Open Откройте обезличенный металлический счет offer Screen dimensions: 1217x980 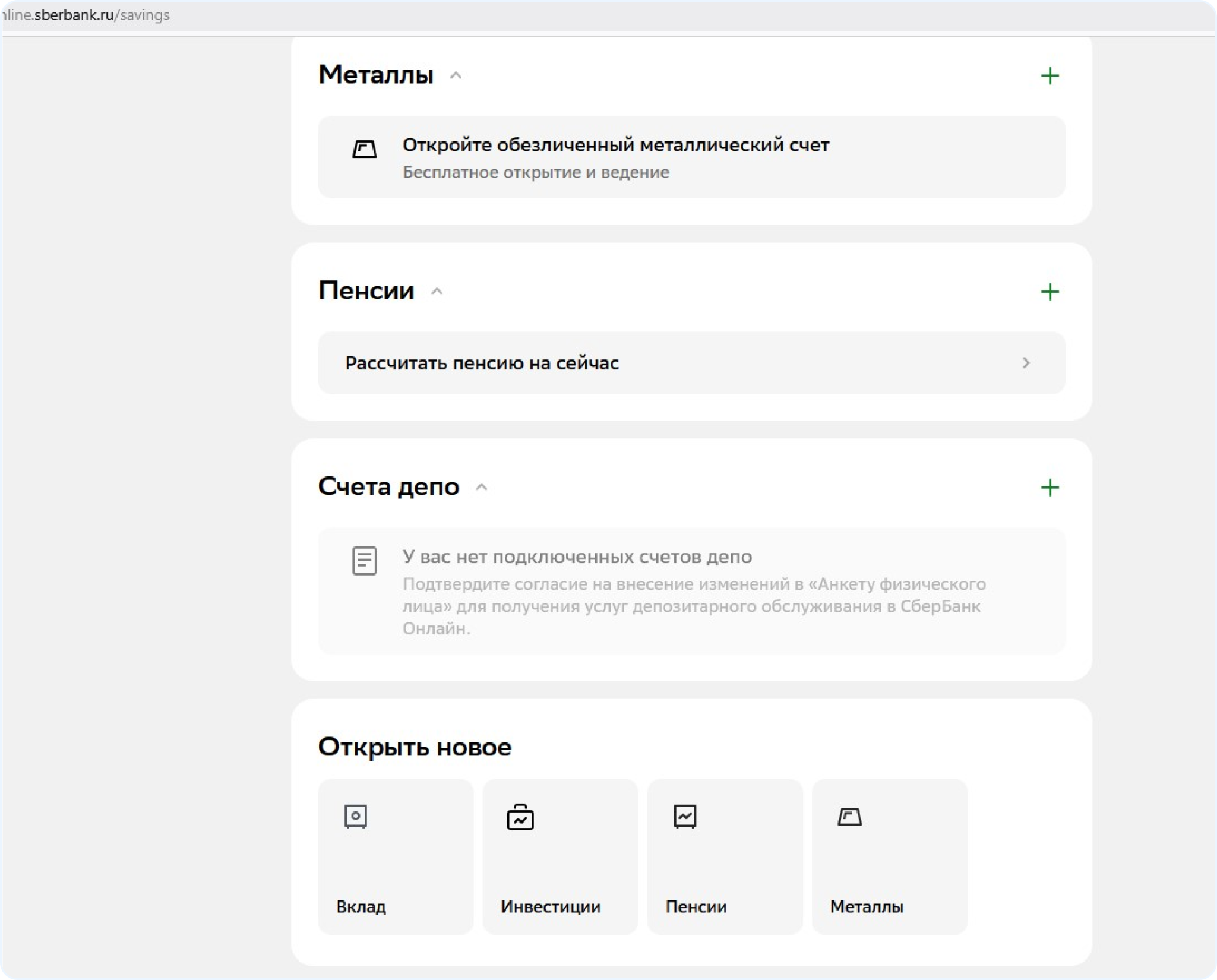pyautogui.click(x=615, y=146)
